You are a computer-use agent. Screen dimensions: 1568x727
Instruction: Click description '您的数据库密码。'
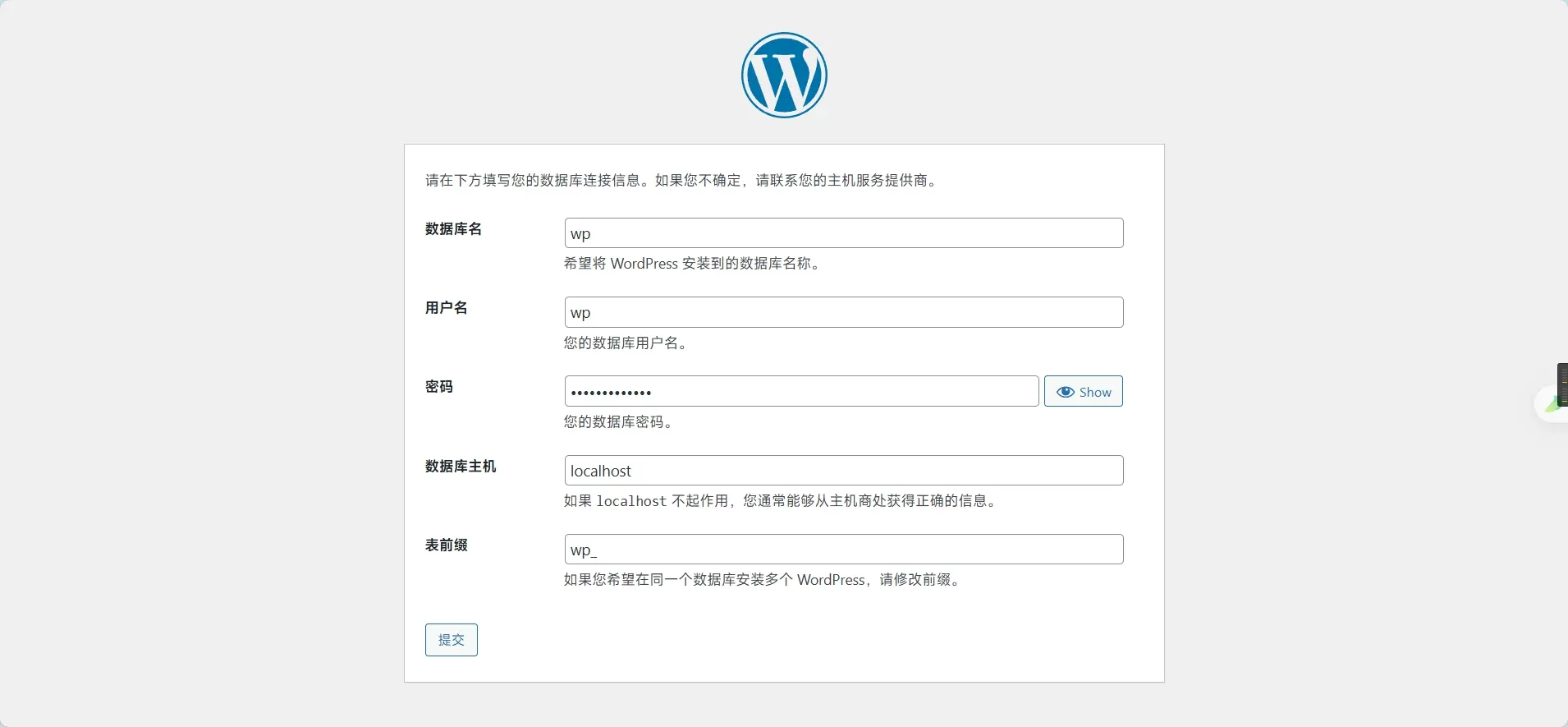point(621,422)
